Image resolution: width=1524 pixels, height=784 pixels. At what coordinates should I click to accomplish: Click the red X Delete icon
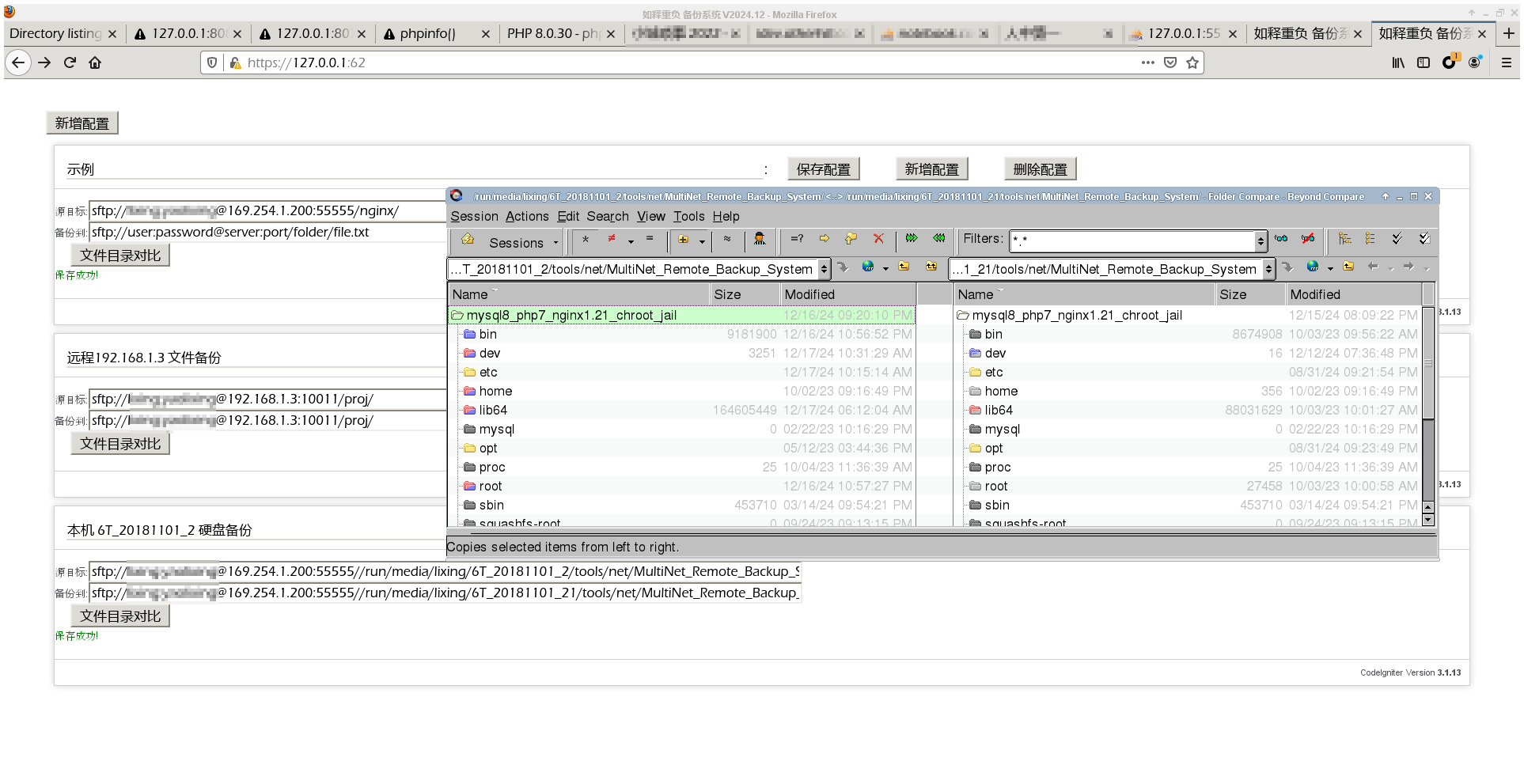tap(878, 239)
